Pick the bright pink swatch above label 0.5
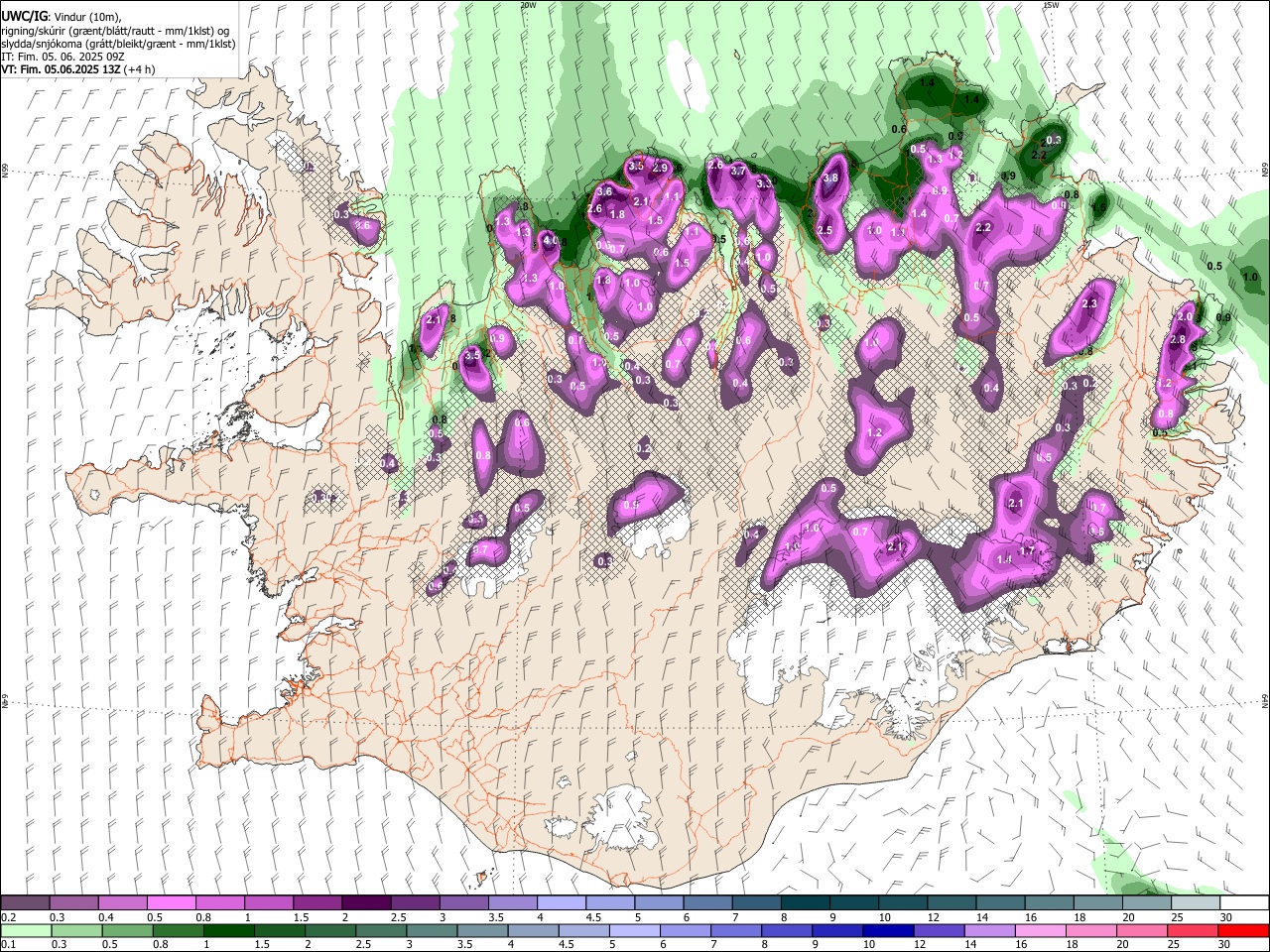 tap(172, 902)
